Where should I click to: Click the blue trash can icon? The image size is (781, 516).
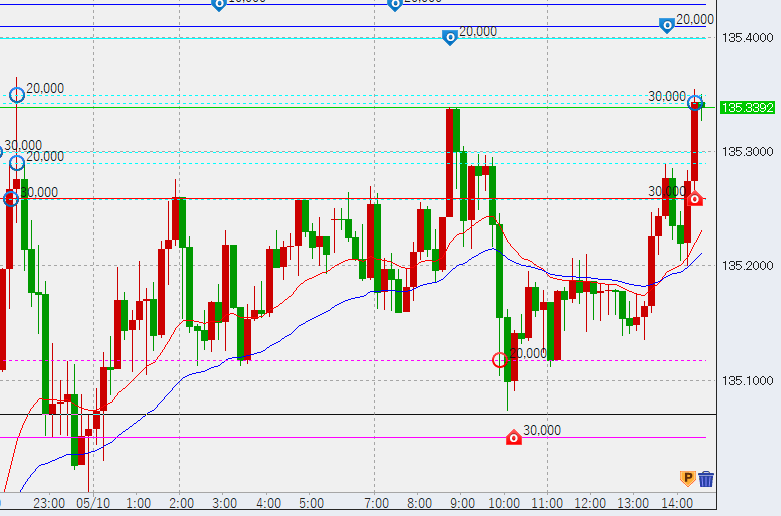706,479
